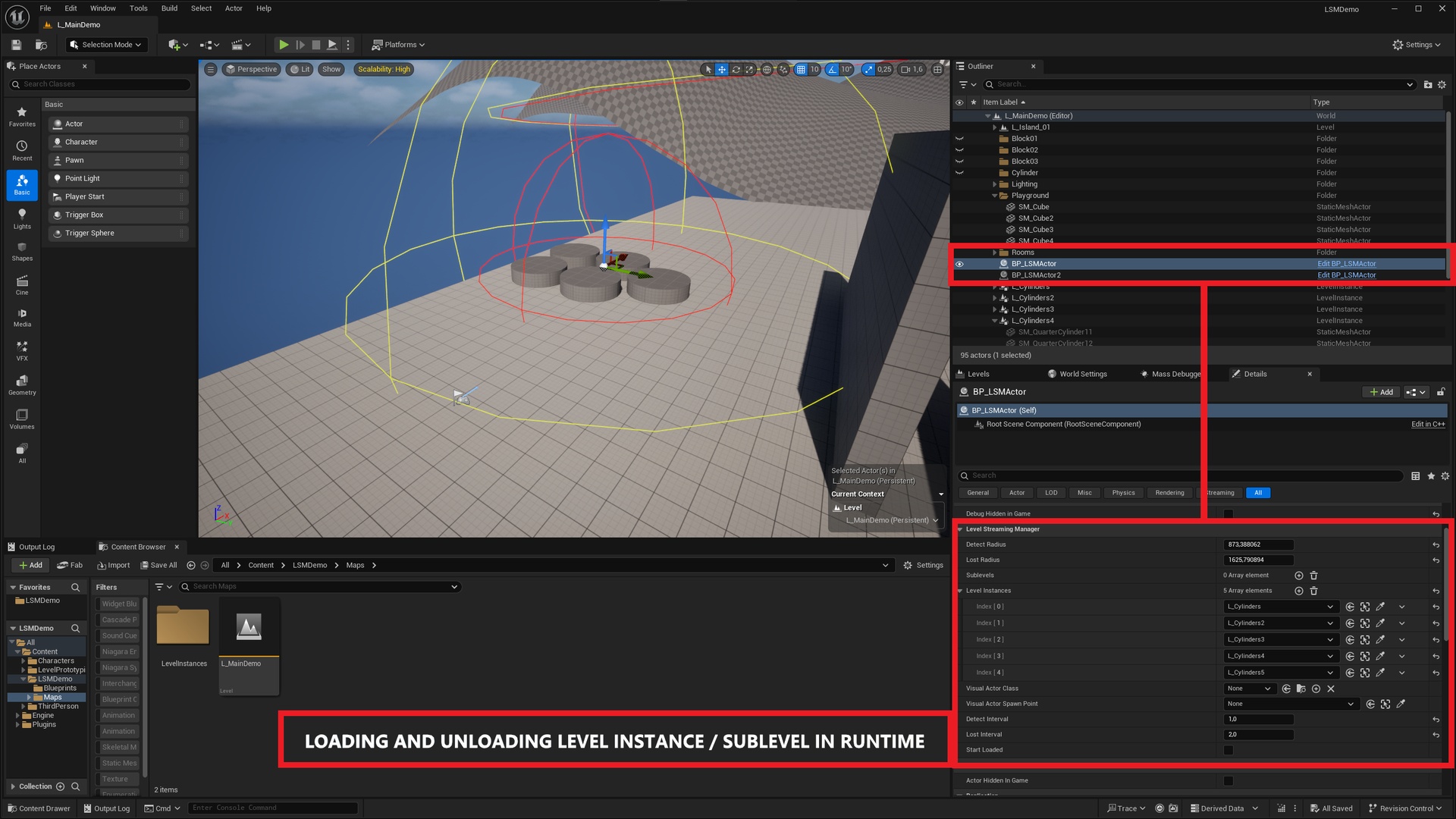Expand the Rooms folder in the Outliner
Screen dimensions: 1456x819
coord(995,253)
